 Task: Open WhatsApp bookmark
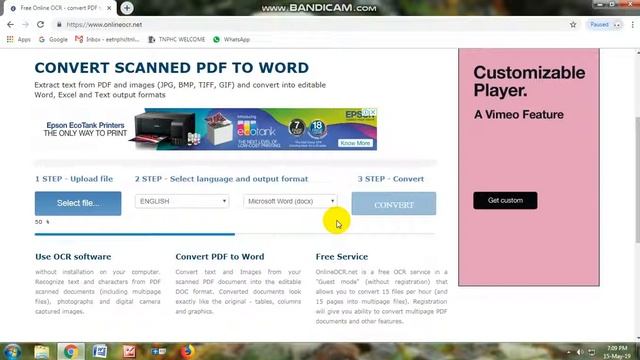point(231,40)
